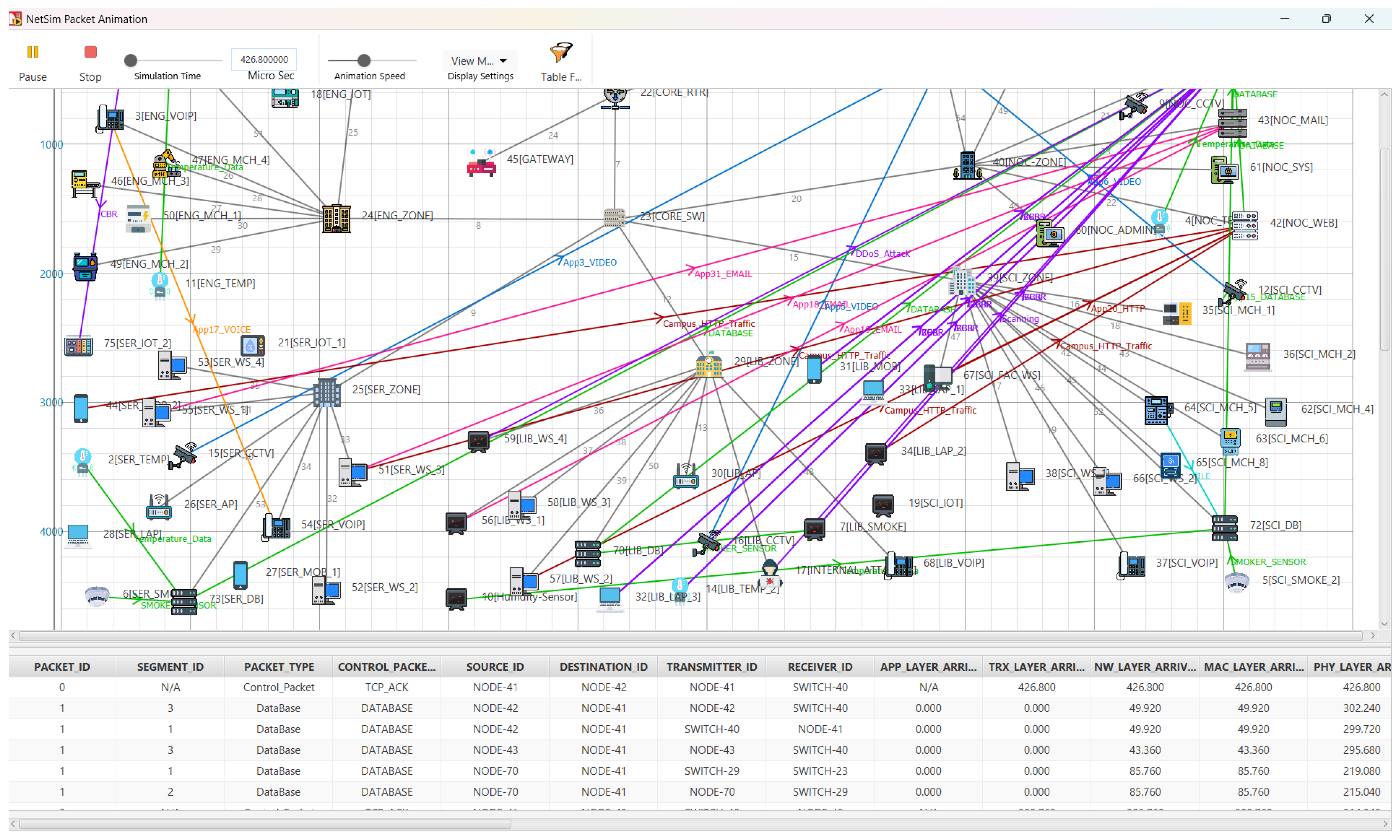The width and height of the screenshot is (1400, 840).
Task: Click the packet table horizontal scrollbar
Action: click(x=265, y=824)
